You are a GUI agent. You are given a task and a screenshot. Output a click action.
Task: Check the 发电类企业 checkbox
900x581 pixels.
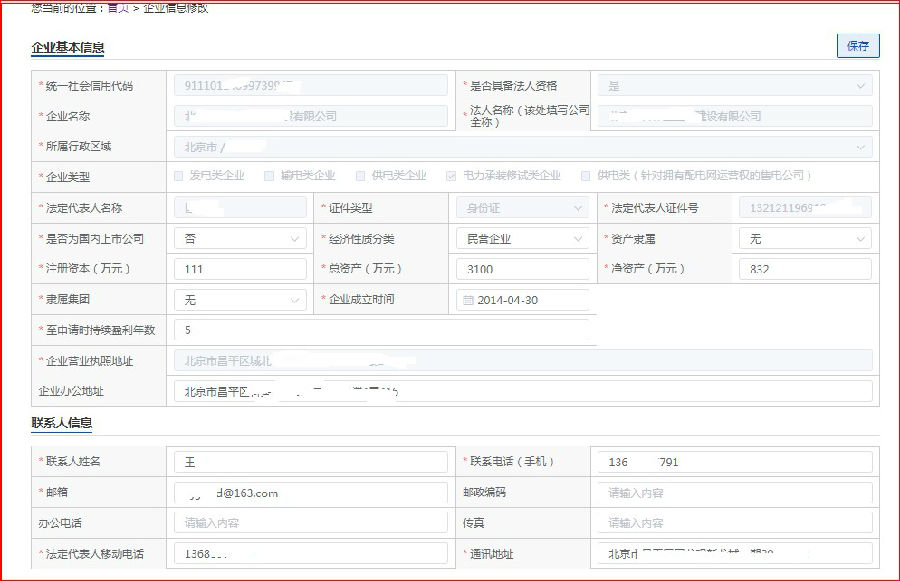(x=181, y=176)
